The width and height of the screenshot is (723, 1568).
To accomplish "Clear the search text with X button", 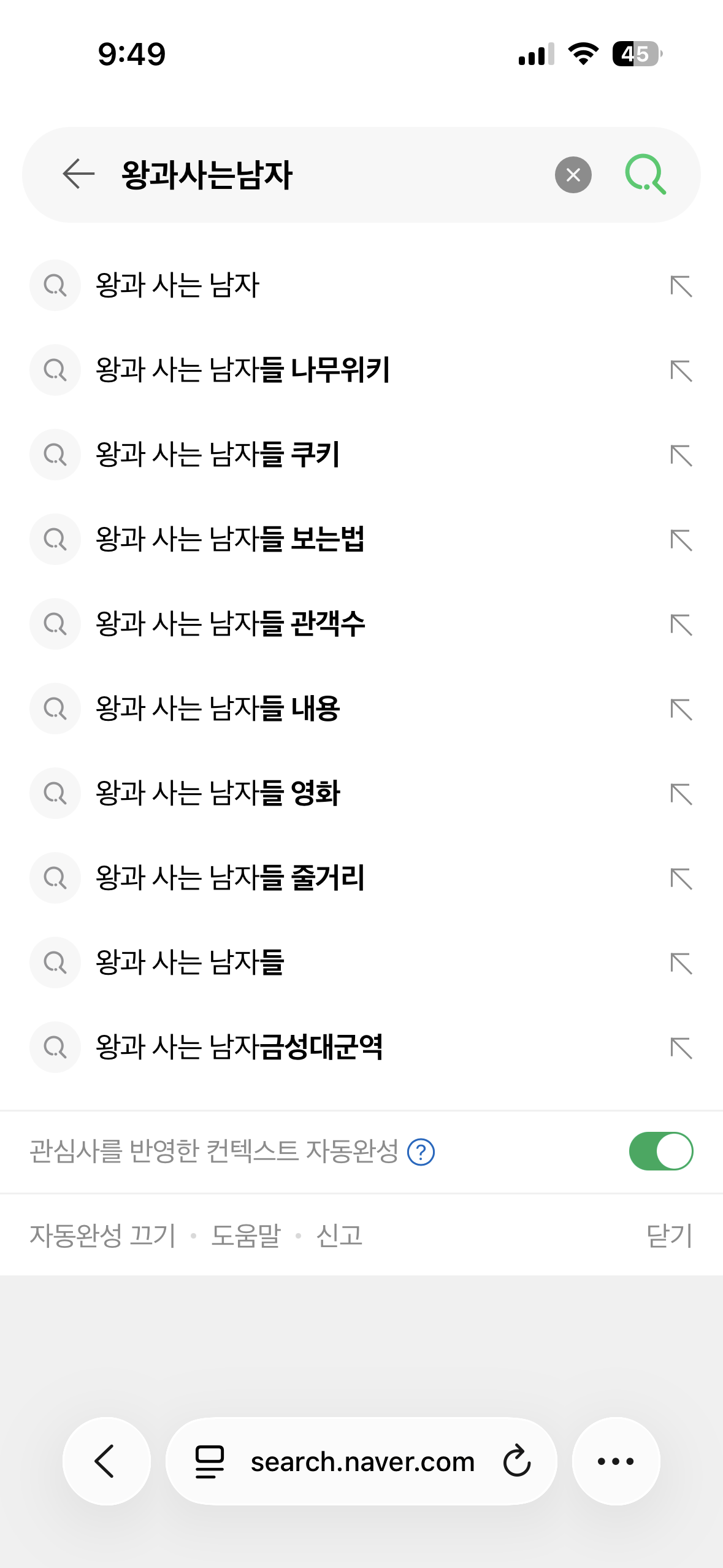I will (573, 175).
